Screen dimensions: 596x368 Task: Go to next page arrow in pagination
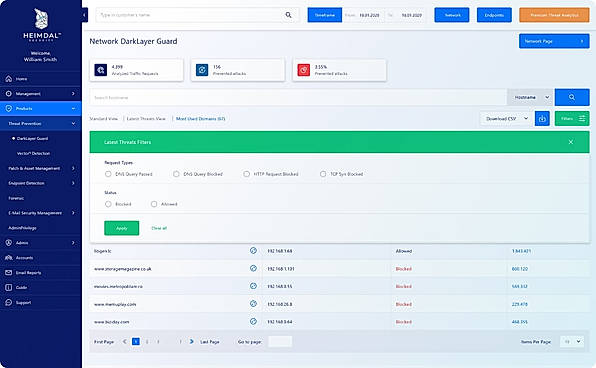pyautogui.click(x=192, y=342)
